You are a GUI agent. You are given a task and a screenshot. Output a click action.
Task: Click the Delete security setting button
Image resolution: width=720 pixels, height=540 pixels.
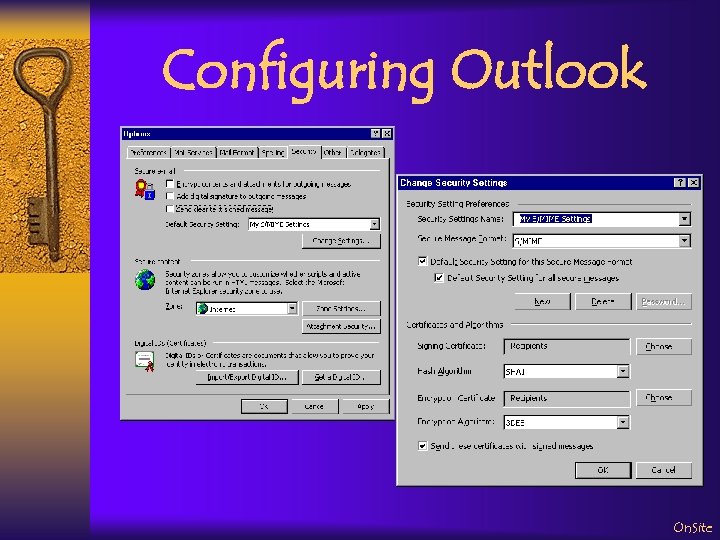603,302
